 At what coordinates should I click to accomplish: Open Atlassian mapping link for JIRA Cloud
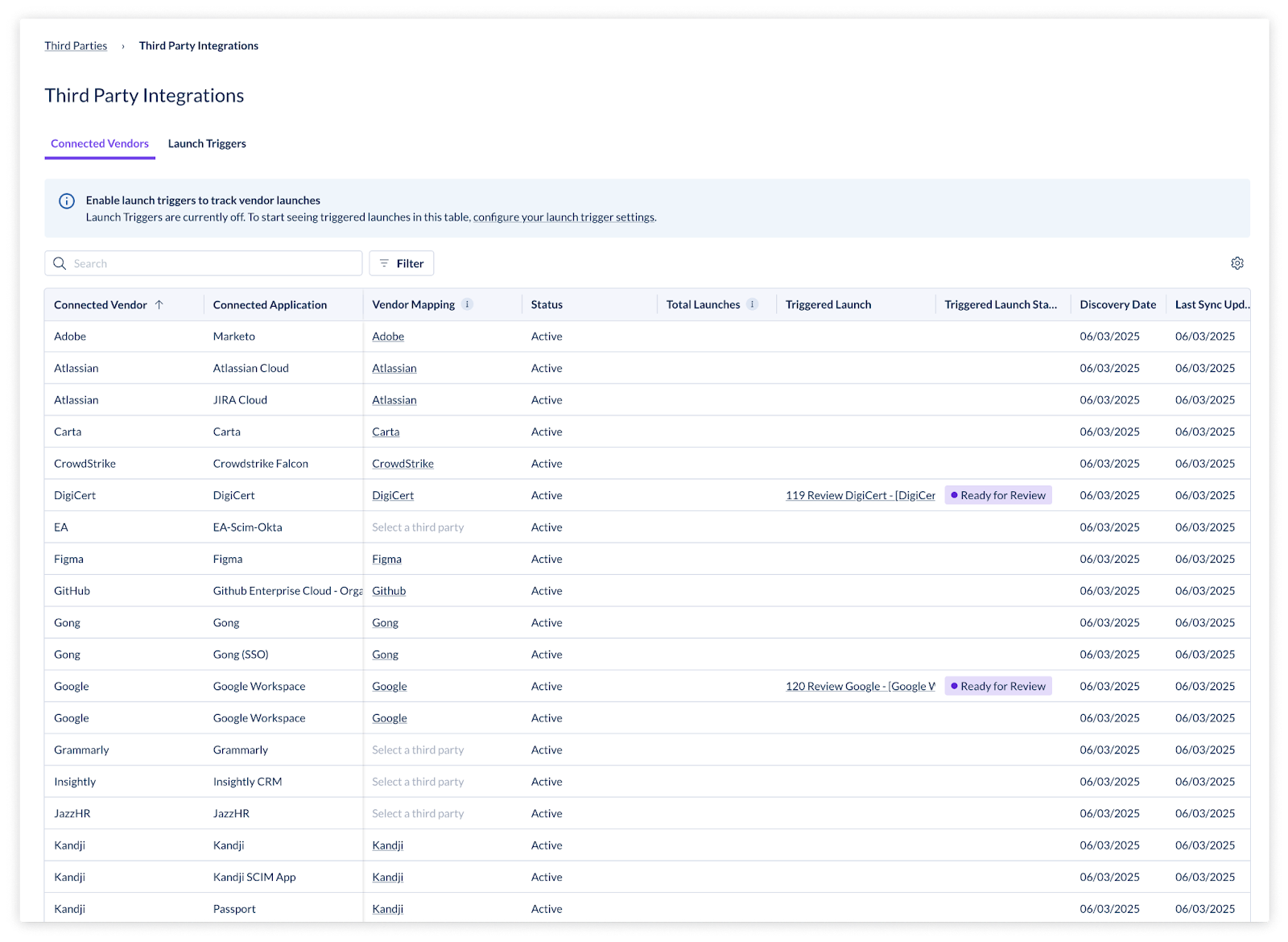[x=394, y=400]
